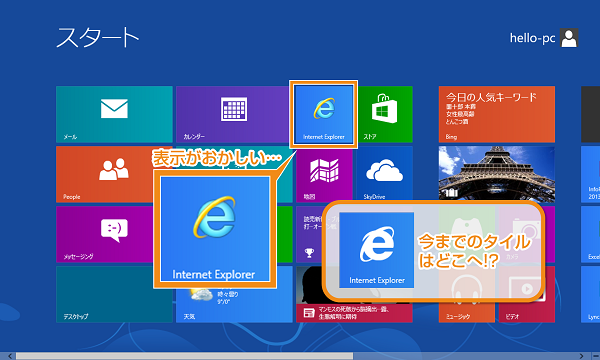The width and height of the screenshot is (600, 360).
Task: Open the Desktop tile
Action: [114, 294]
